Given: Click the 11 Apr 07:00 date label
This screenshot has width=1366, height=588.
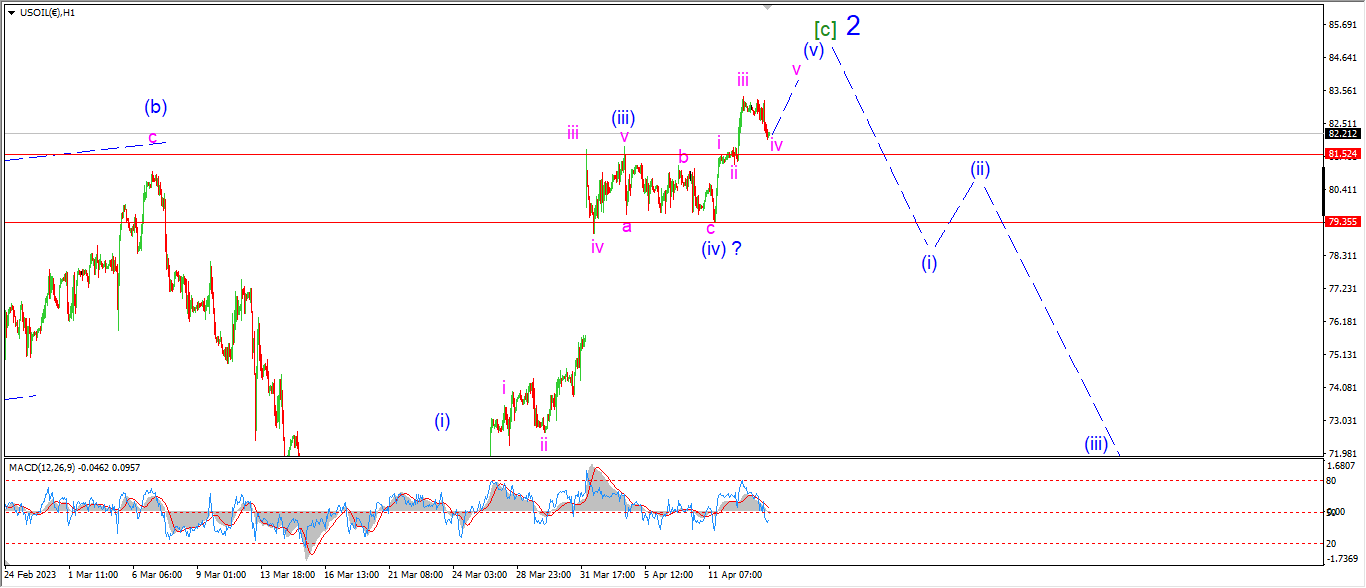Looking at the screenshot, I should point(735,575).
